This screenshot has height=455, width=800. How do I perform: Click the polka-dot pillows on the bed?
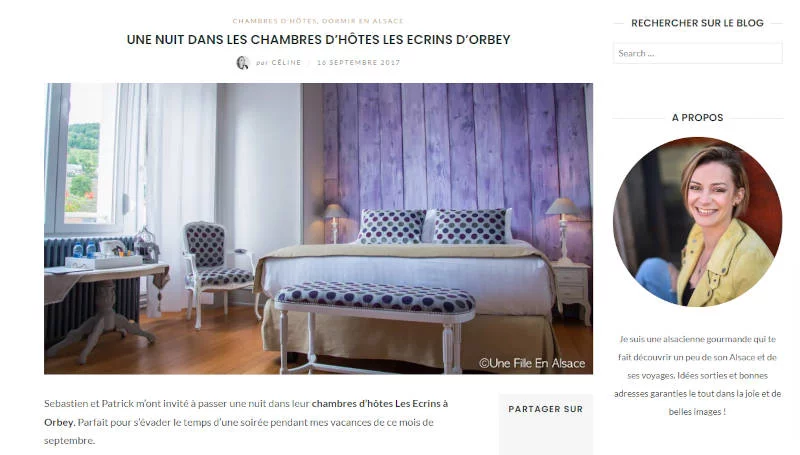click(434, 226)
